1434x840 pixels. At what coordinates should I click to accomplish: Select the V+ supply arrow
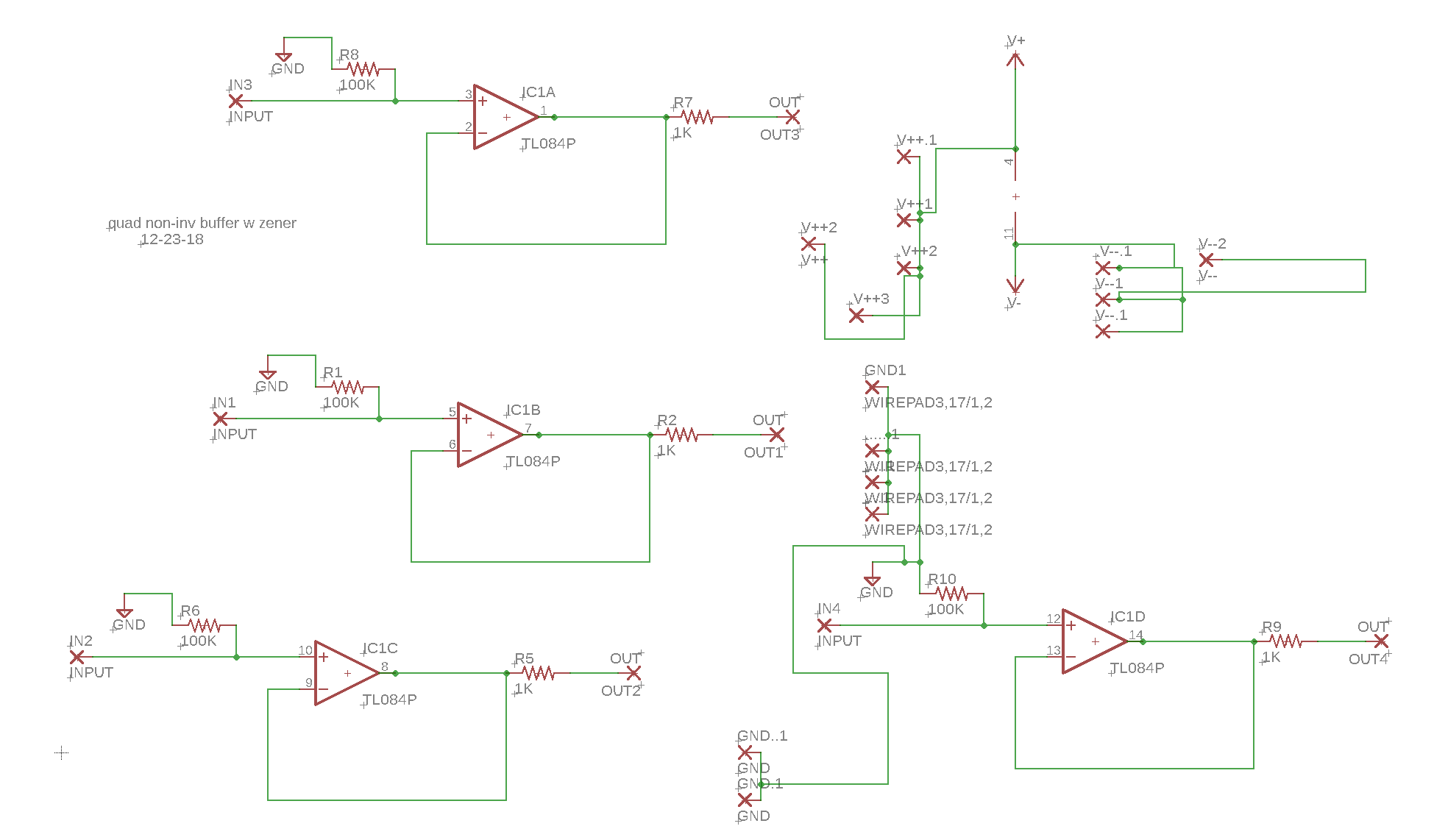(x=1015, y=59)
